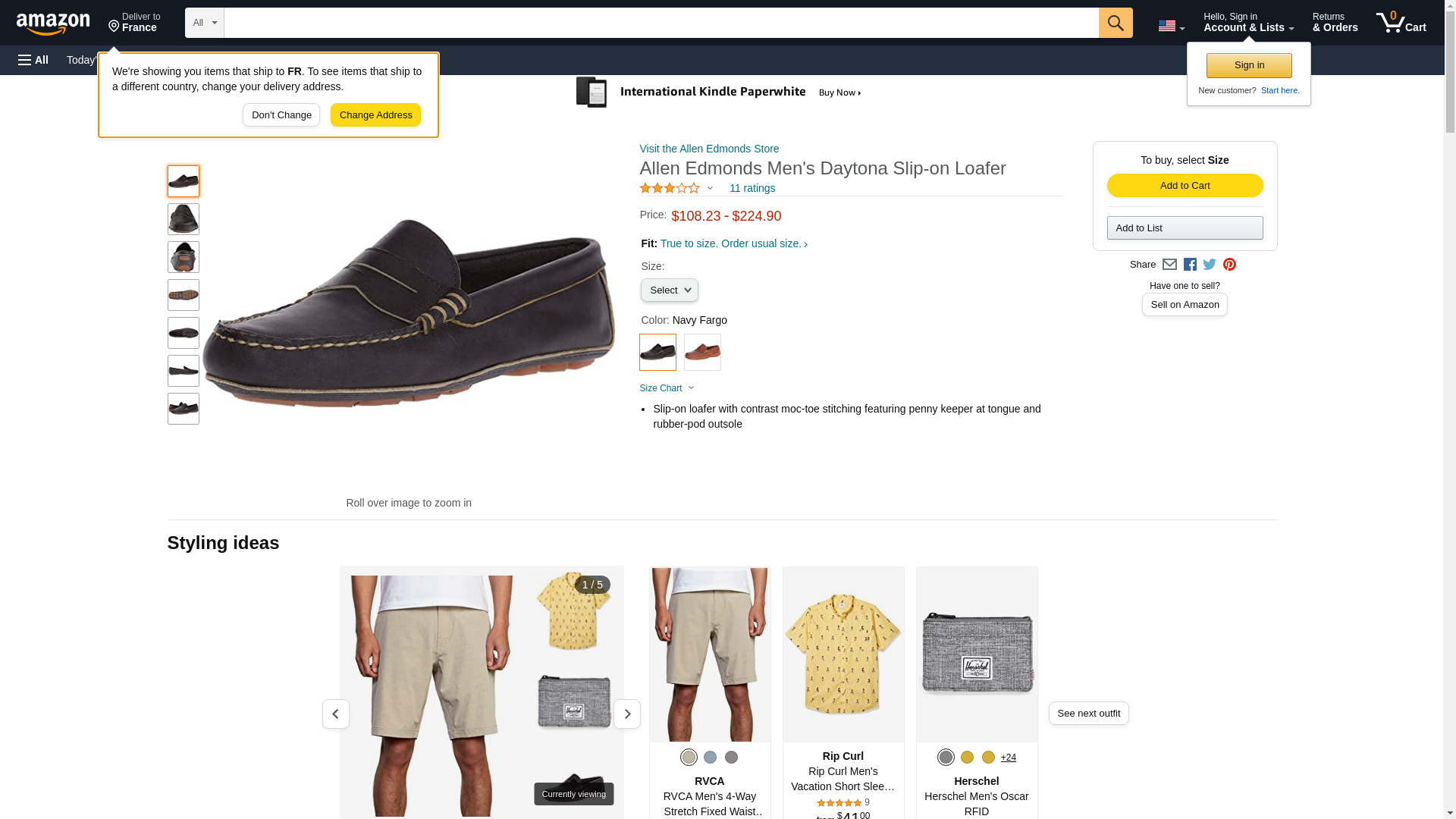The image size is (1456, 819).
Task: Click the search magnifier button
Action: pos(1115,23)
